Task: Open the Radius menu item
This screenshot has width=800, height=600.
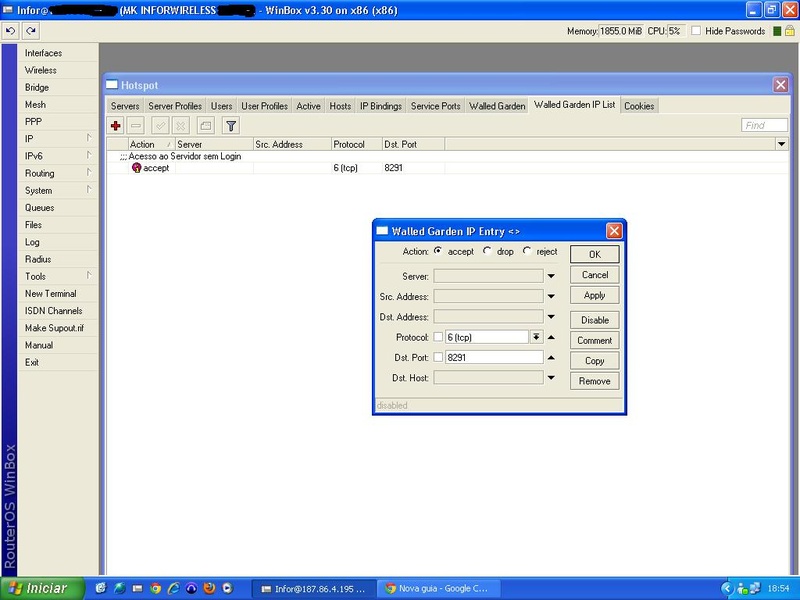Action: [x=38, y=259]
